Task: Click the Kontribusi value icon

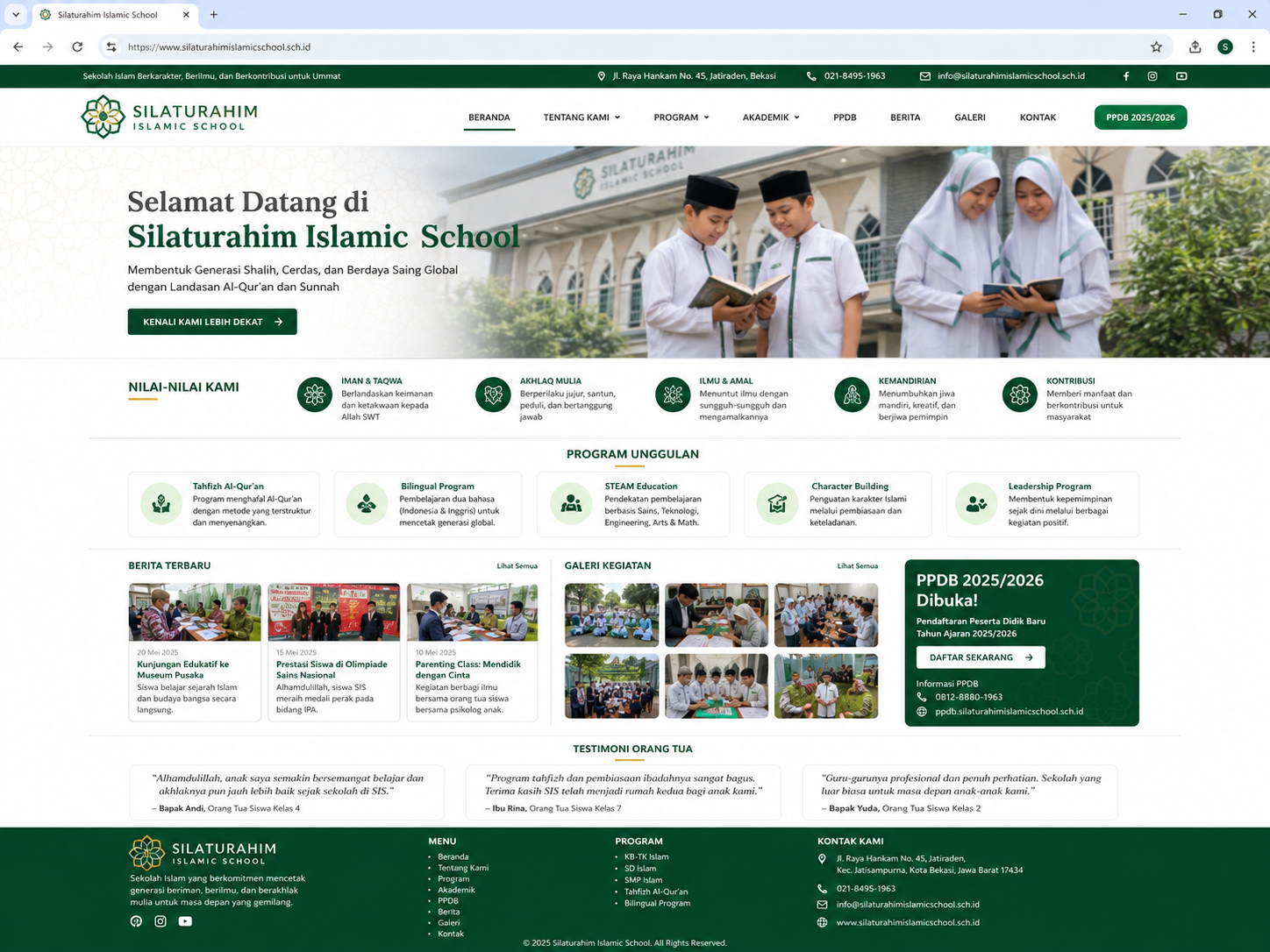Action: click(x=1020, y=395)
